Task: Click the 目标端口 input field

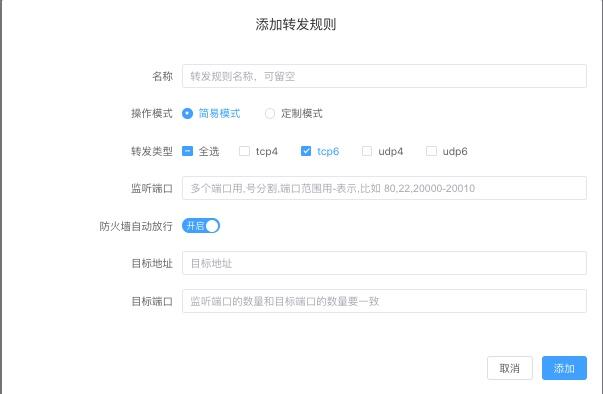Action: [384, 301]
